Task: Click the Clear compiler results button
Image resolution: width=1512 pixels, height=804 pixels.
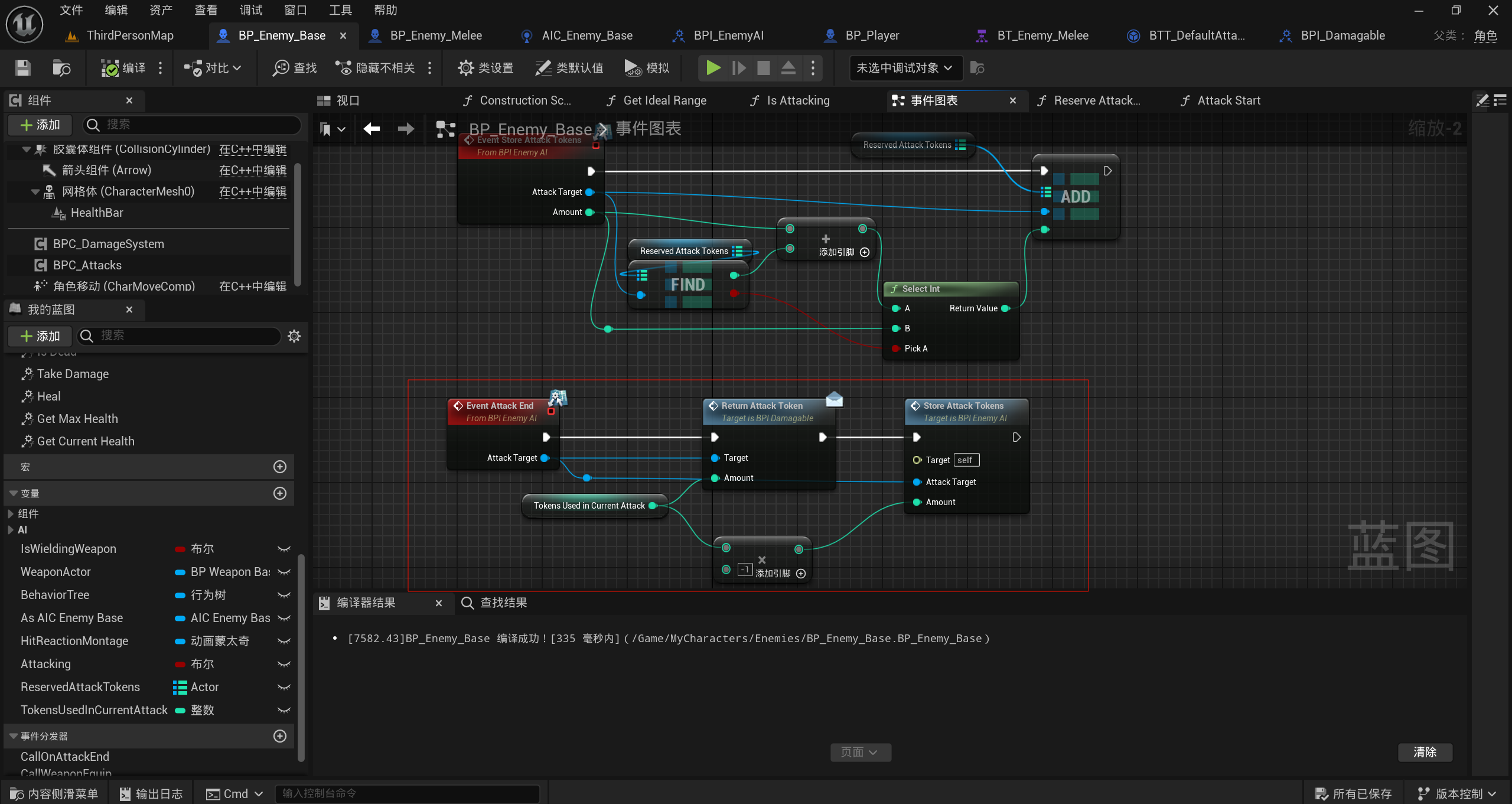Action: (x=1425, y=752)
